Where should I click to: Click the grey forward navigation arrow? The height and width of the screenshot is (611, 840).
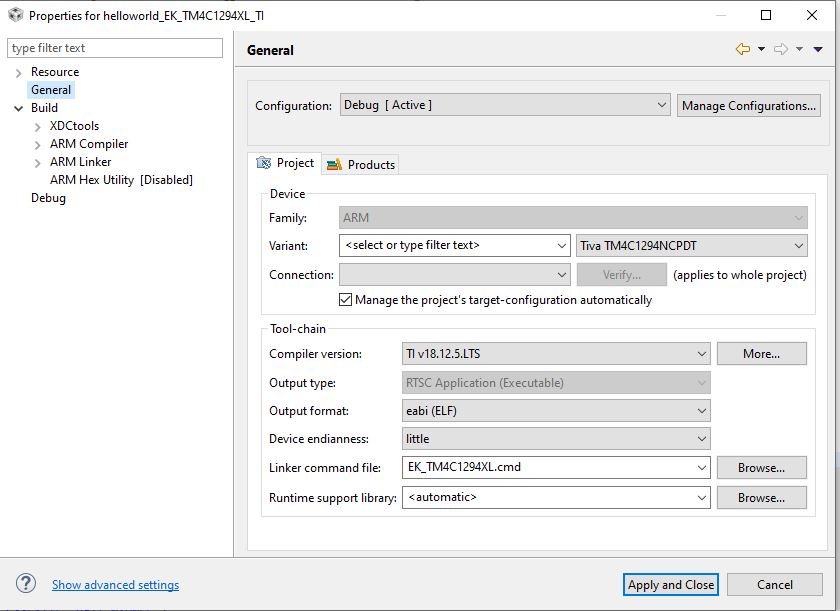click(x=781, y=49)
